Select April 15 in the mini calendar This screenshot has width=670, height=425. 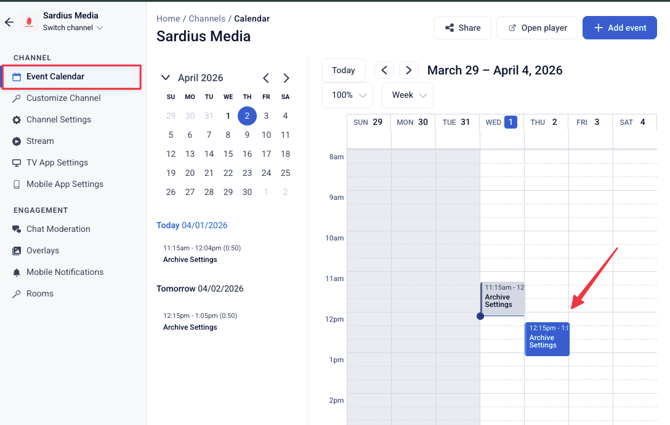click(228, 153)
